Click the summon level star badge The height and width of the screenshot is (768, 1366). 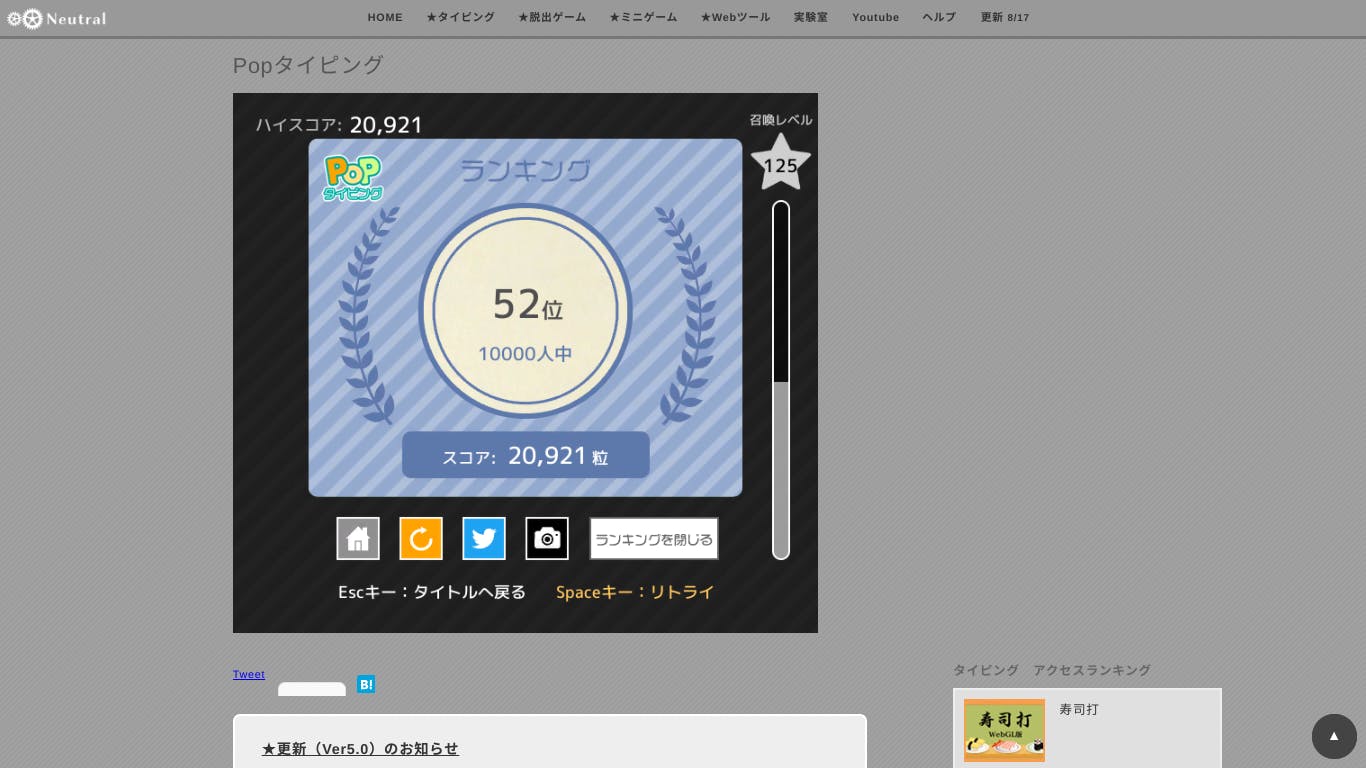[780, 164]
